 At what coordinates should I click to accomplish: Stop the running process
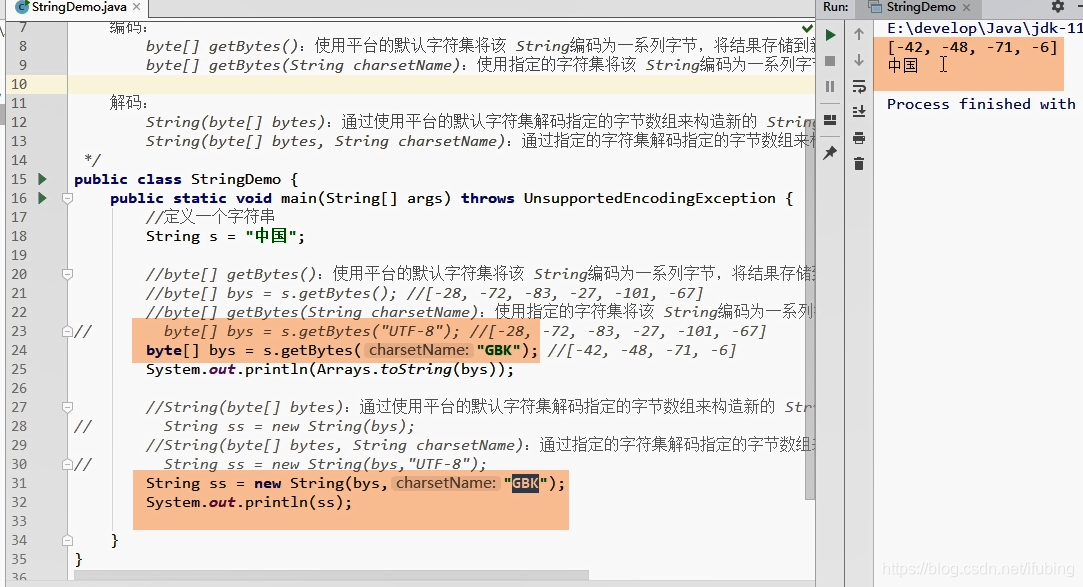(830, 61)
